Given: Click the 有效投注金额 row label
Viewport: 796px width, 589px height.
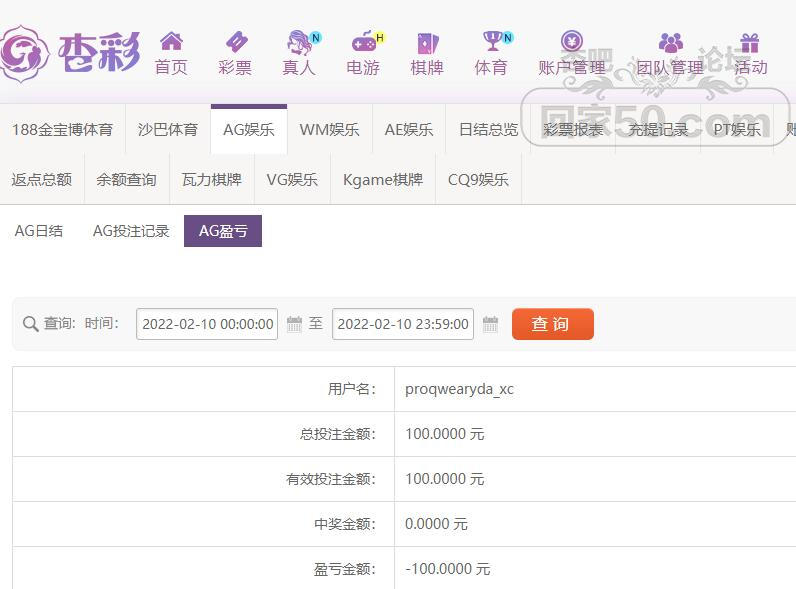Looking at the screenshot, I should click(331, 479).
